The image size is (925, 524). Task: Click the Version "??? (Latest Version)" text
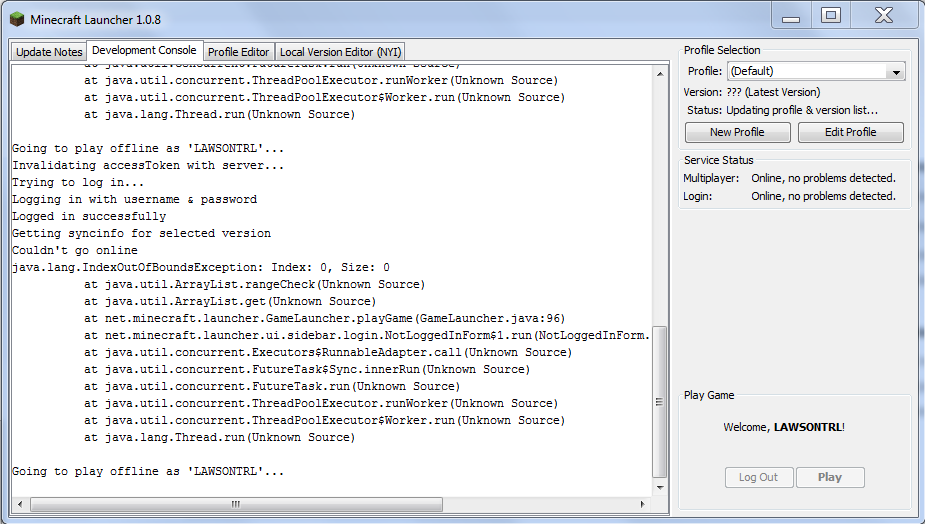click(x=773, y=93)
